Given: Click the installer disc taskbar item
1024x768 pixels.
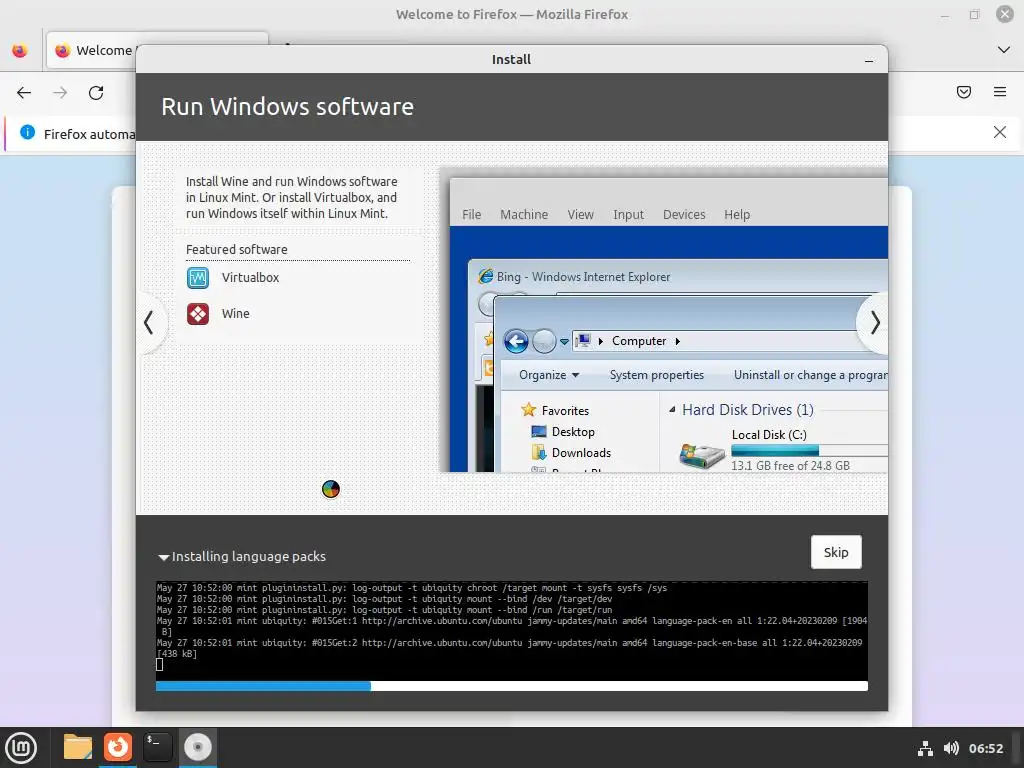Looking at the screenshot, I should [x=198, y=747].
